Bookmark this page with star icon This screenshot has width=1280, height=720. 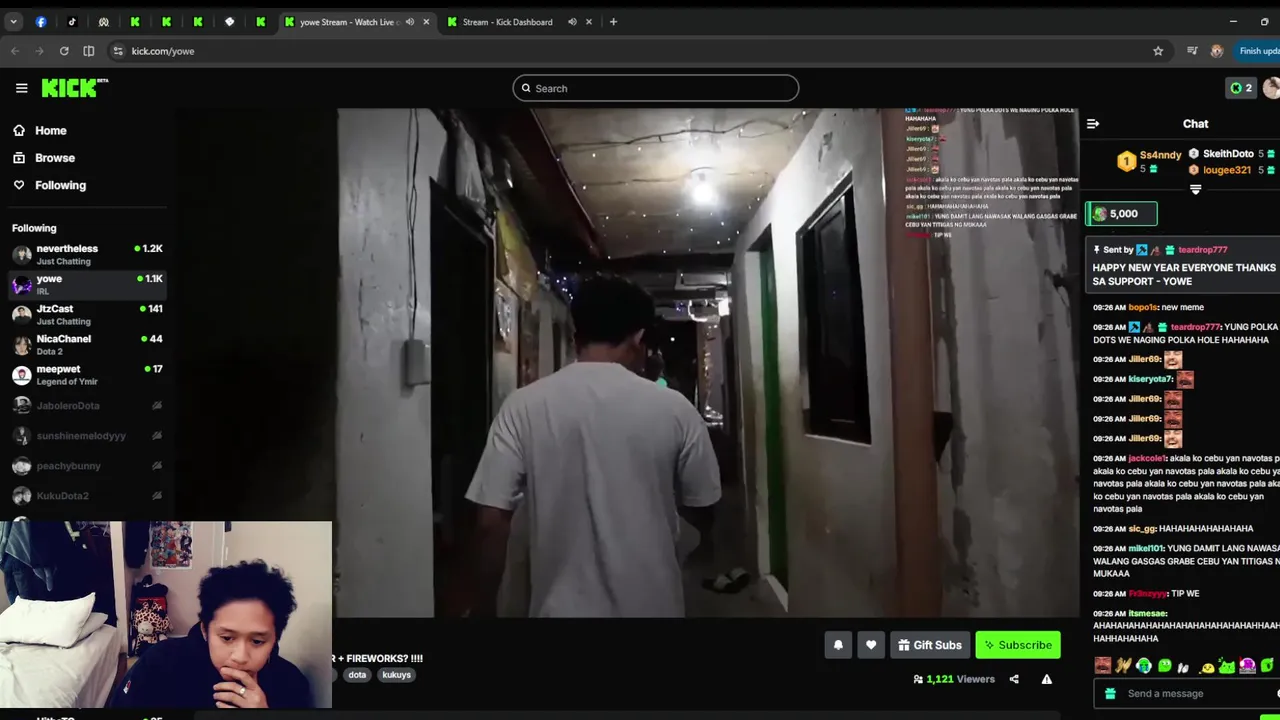coord(1158,51)
